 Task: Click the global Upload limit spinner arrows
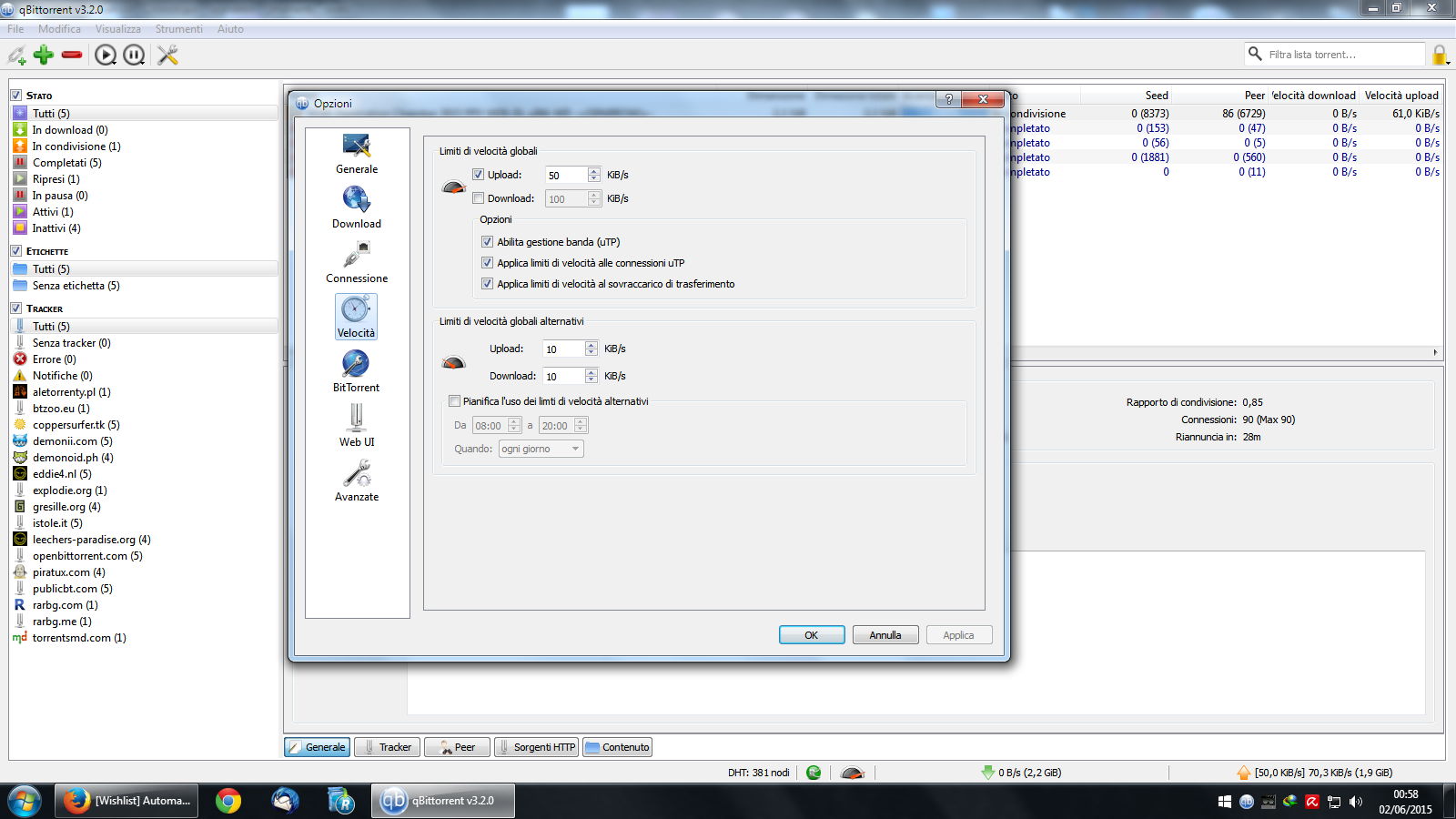(x=594, y=175)
